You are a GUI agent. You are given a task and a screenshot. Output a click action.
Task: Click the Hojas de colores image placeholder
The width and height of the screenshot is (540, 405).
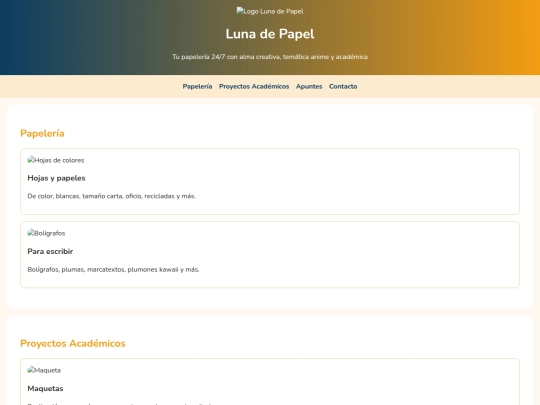tap(56, 160)
